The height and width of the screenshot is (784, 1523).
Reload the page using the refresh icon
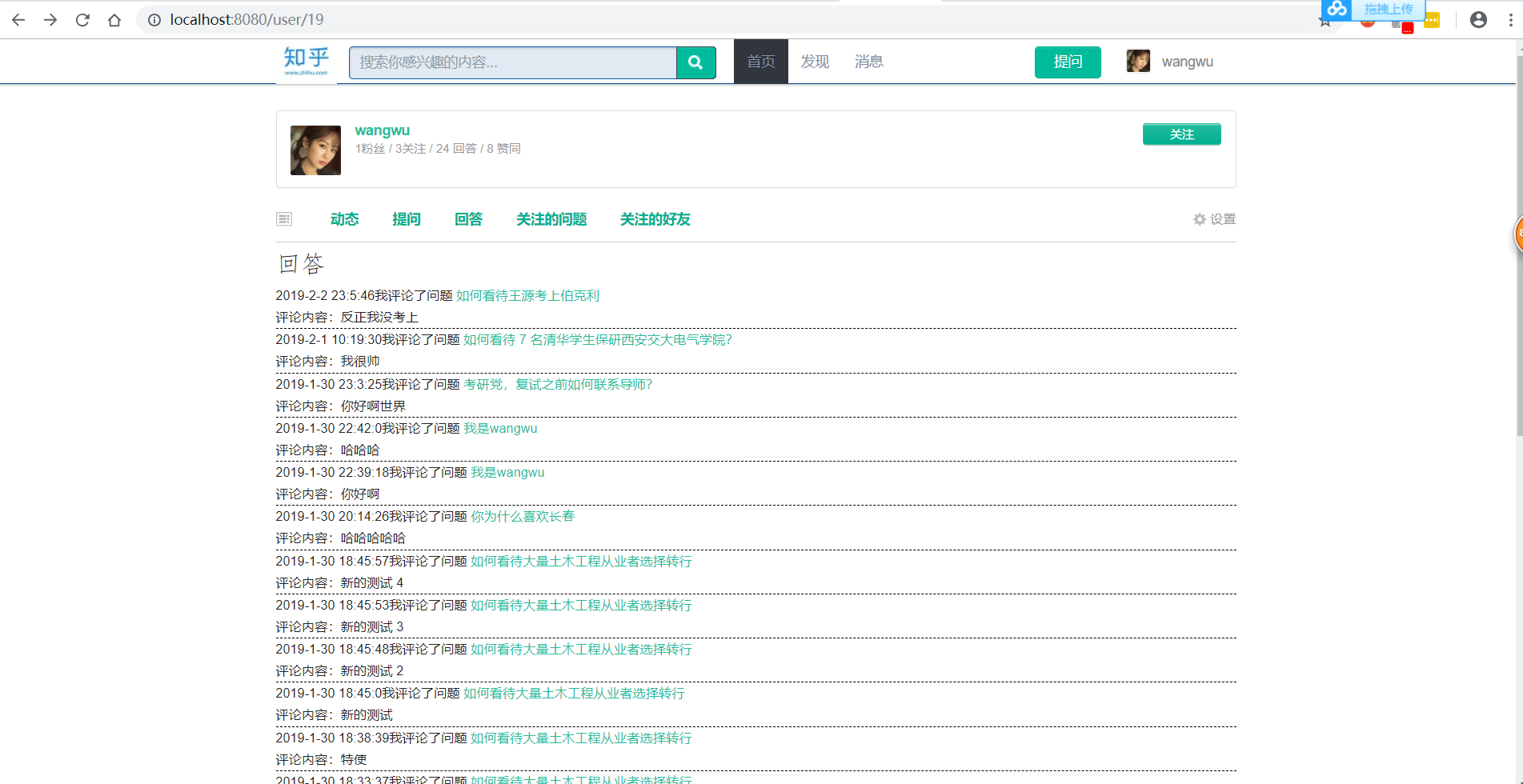coord(82,20)
